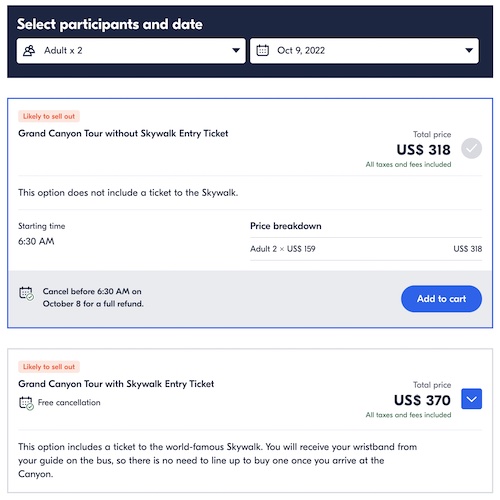Image resolution: width=500 pixels, height=500 pixels.
Task: Click the 6:30 AM starting time
Action: [x=36, y=241]
